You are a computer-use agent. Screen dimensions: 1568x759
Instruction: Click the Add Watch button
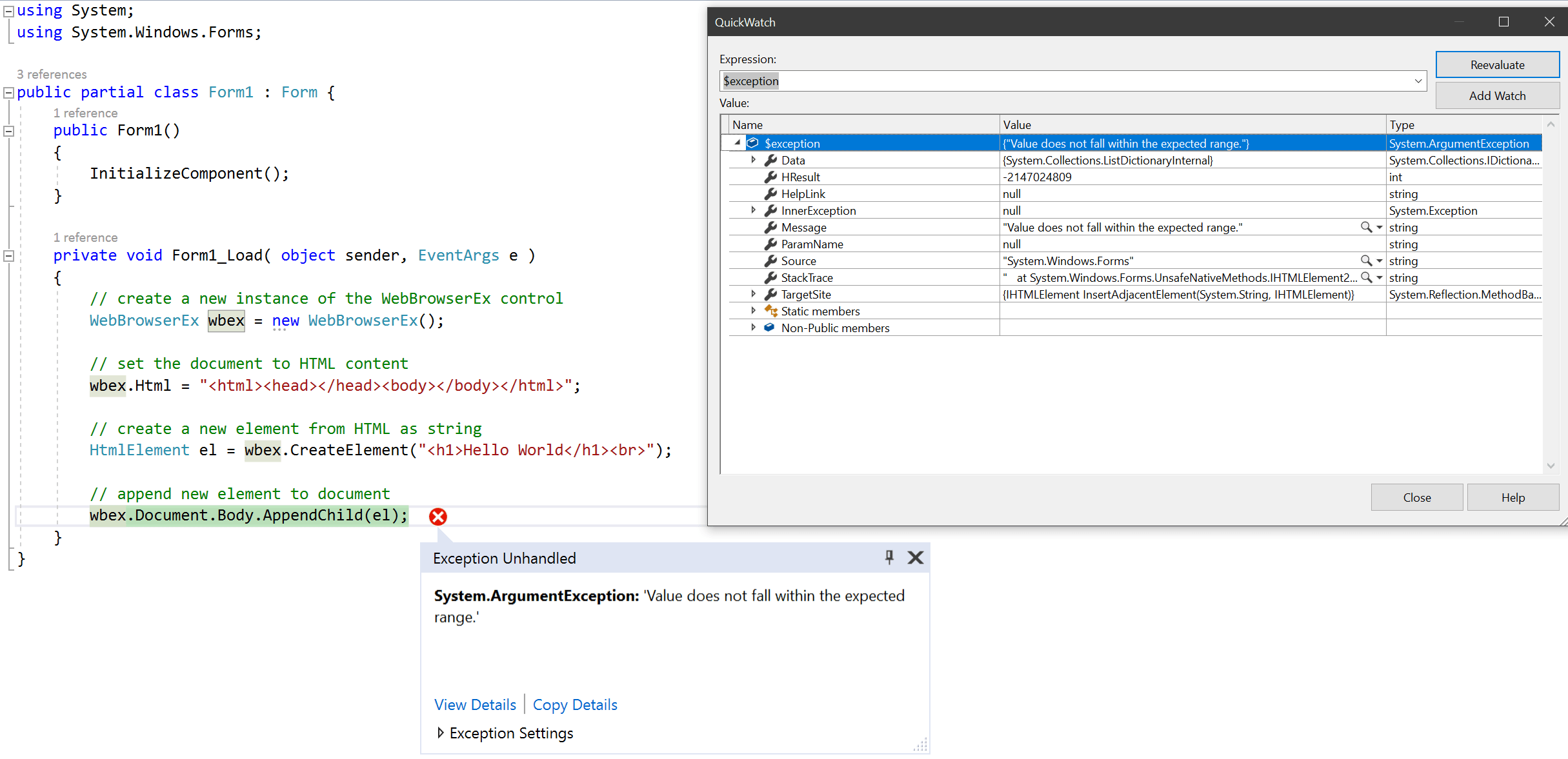pos(1497,95)
